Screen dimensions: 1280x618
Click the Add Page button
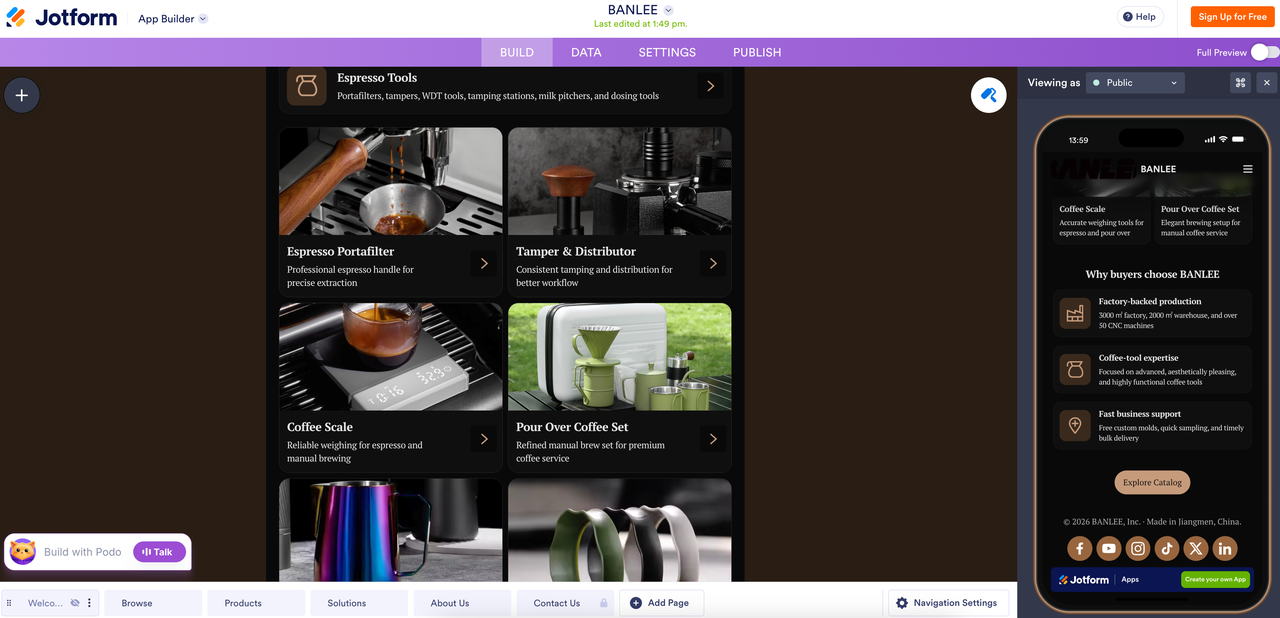[661, 603]
